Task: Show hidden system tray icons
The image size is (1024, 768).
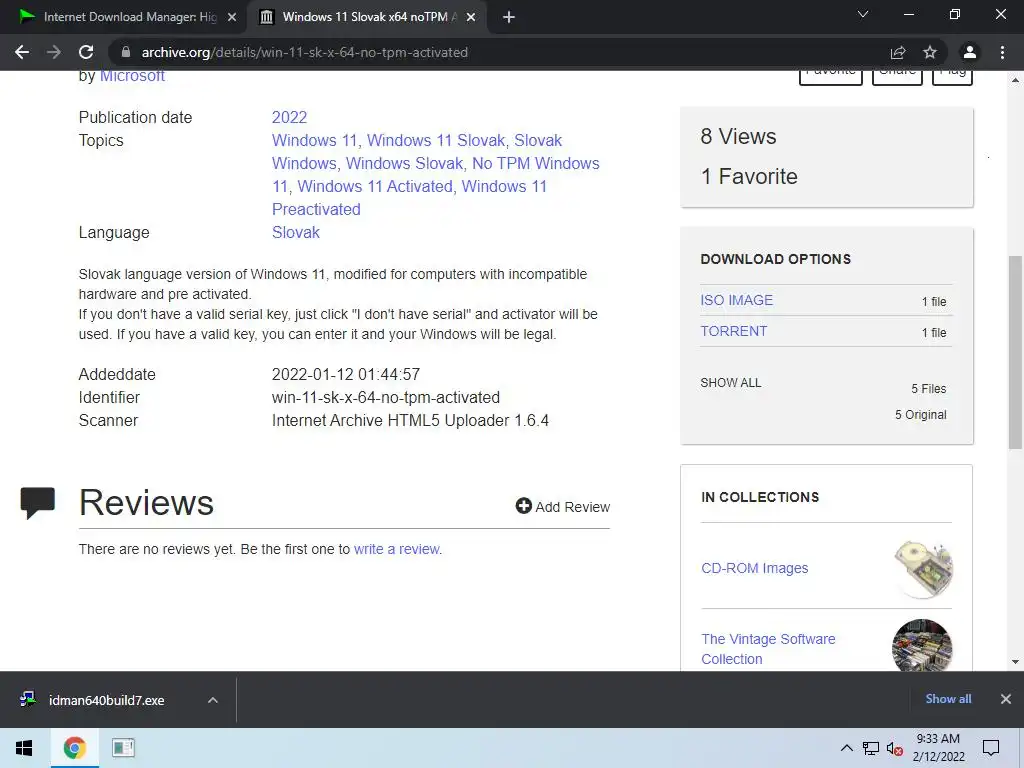Action: point(846,748)
